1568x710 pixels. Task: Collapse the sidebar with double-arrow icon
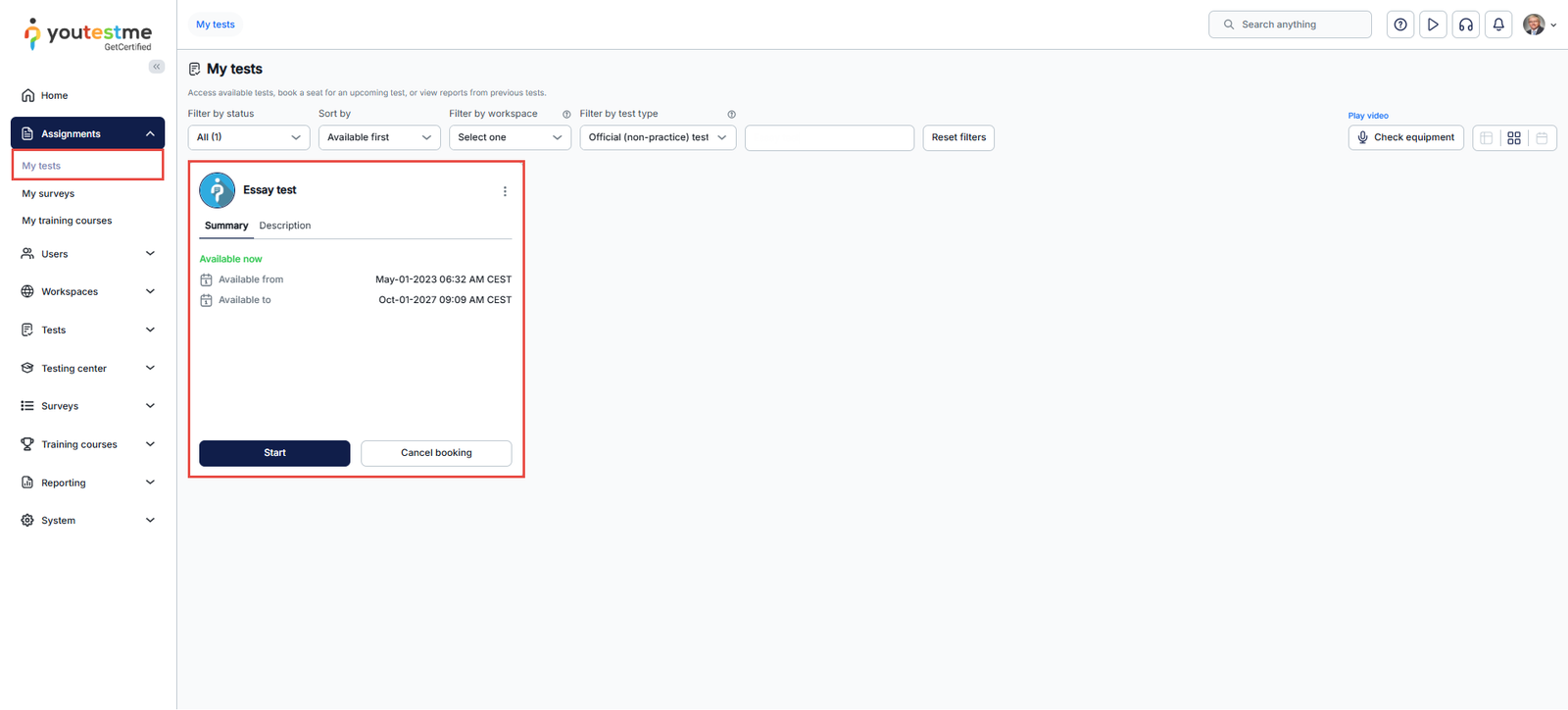click(157, 67)
